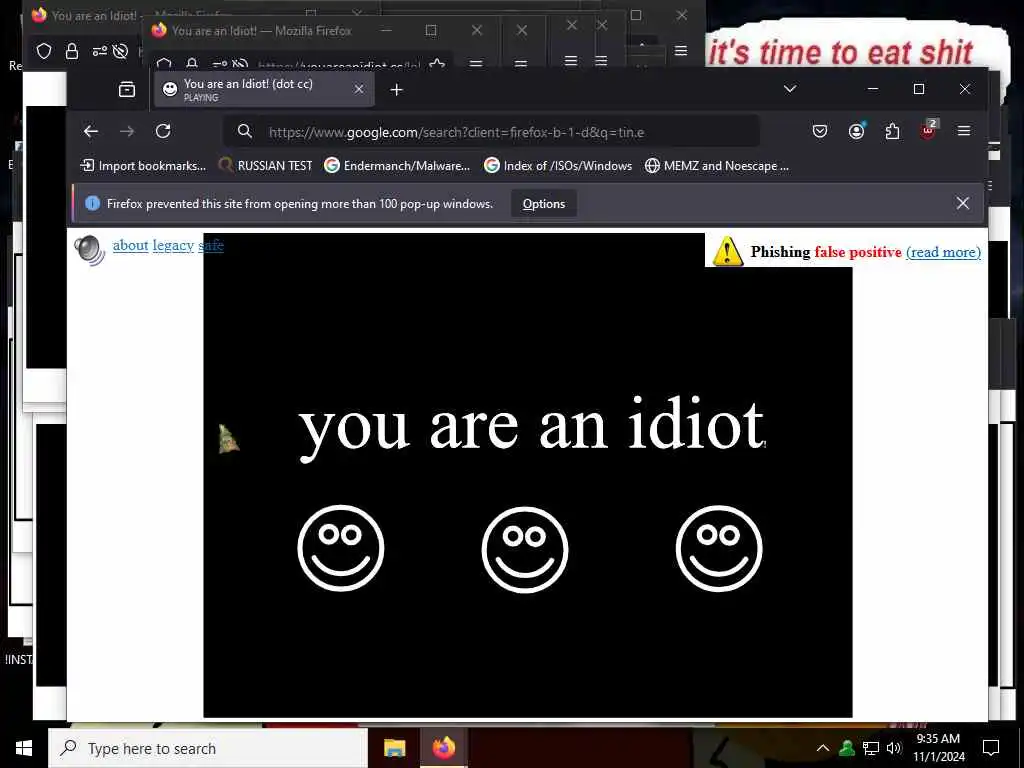Open RUSSIAN TEST bookmark
The image size is (1024, 768).
tap(265, 166)
